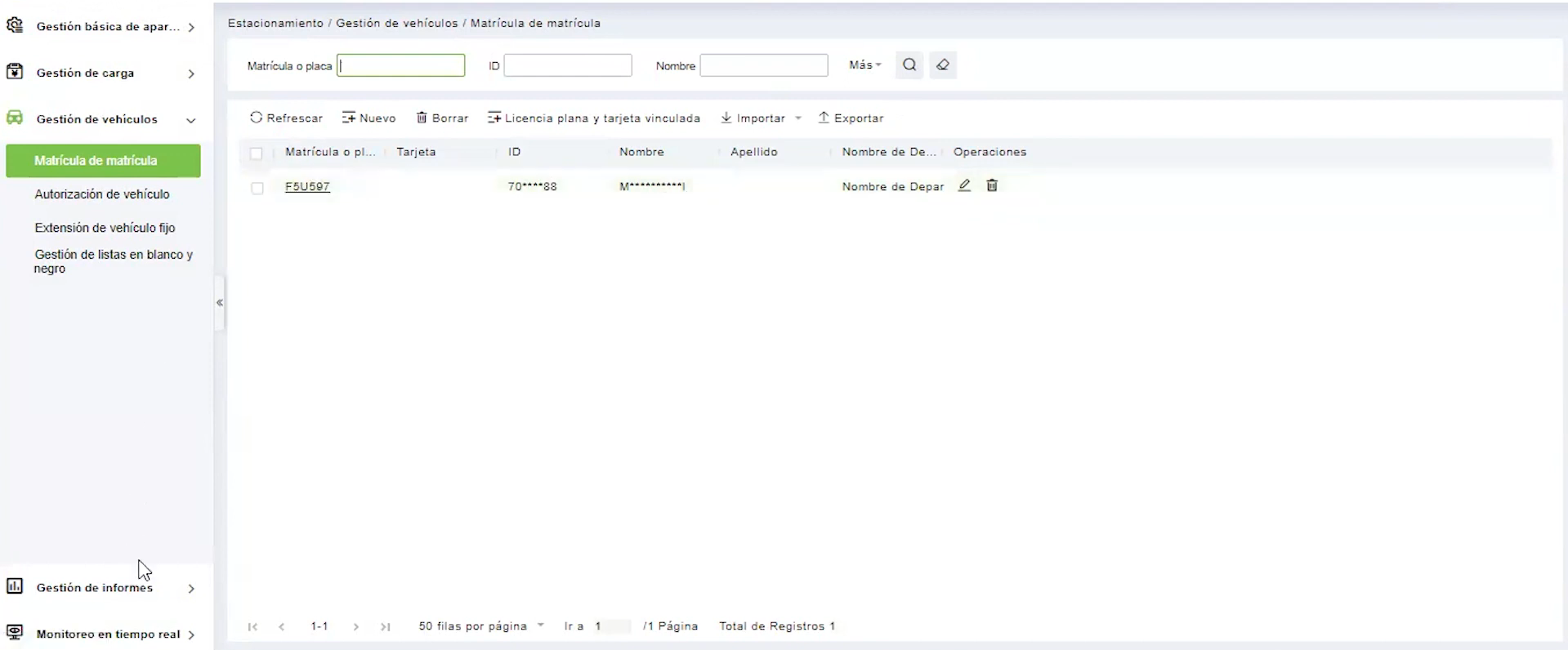Collapse the sidebar with double-arrow handle

click(x=219, y=303)
